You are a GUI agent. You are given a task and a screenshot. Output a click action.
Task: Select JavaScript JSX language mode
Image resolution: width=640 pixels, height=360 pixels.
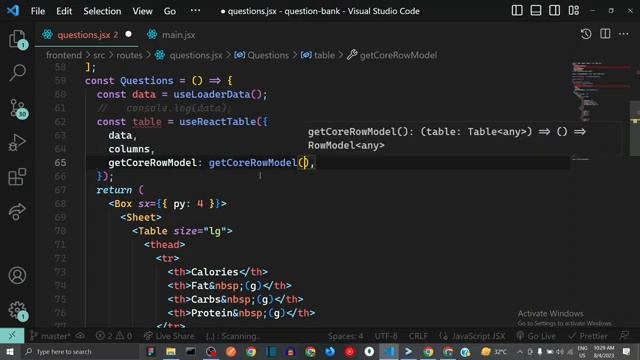coord(472,336)
